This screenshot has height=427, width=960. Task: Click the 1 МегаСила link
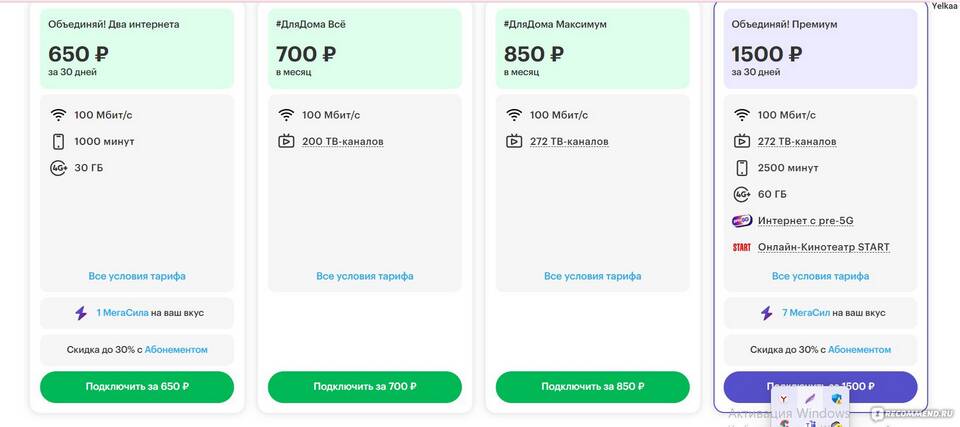122,313
